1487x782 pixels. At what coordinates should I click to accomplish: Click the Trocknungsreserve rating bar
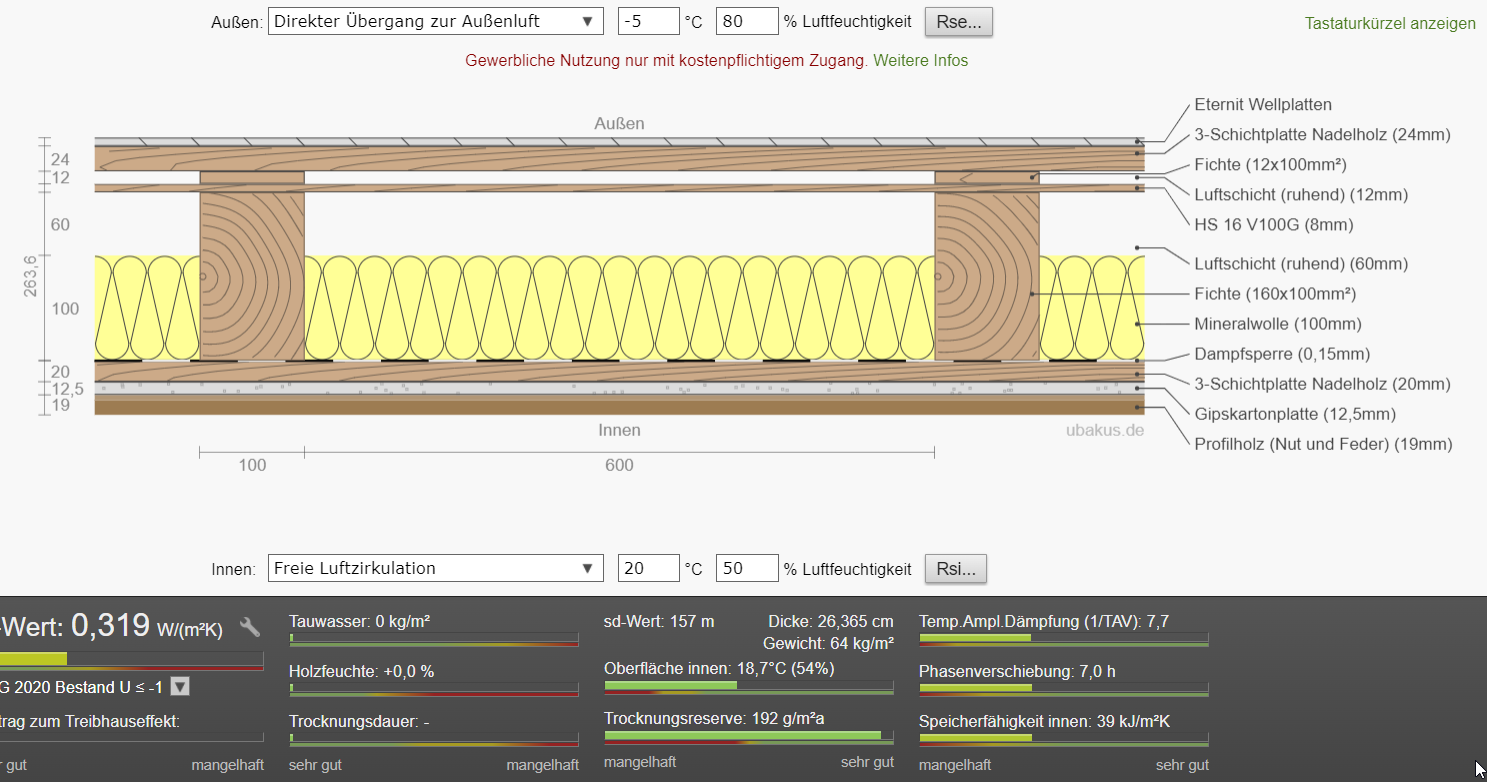coord(748,736)
